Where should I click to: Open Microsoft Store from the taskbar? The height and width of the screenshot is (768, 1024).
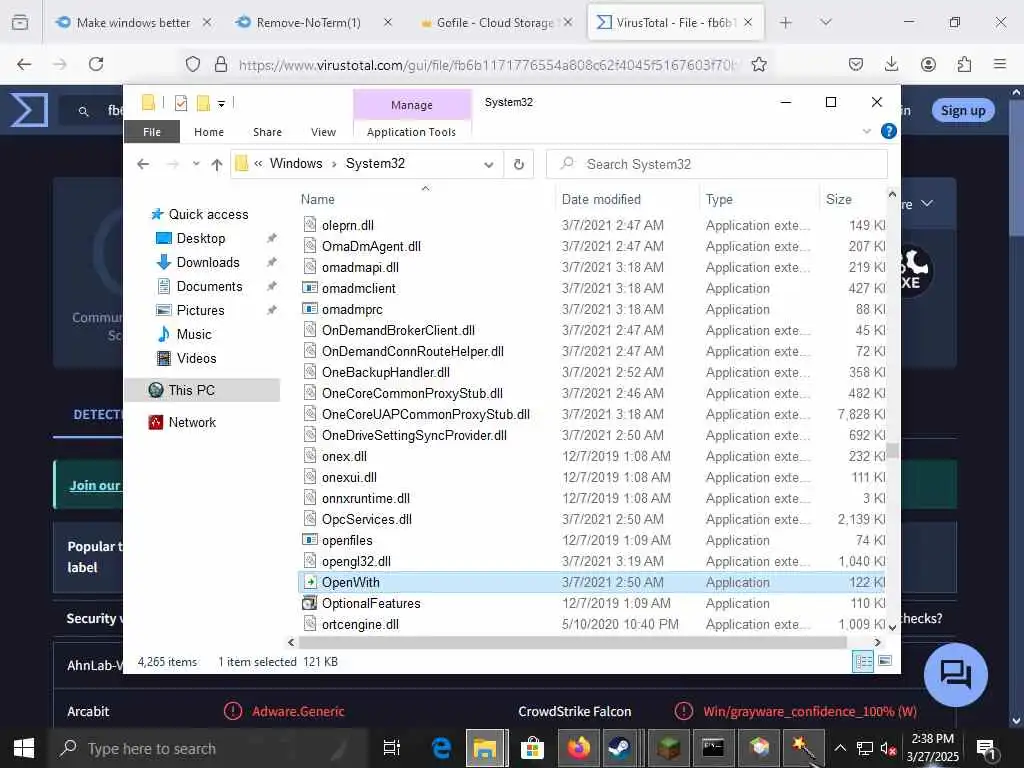tap(532, 748)
